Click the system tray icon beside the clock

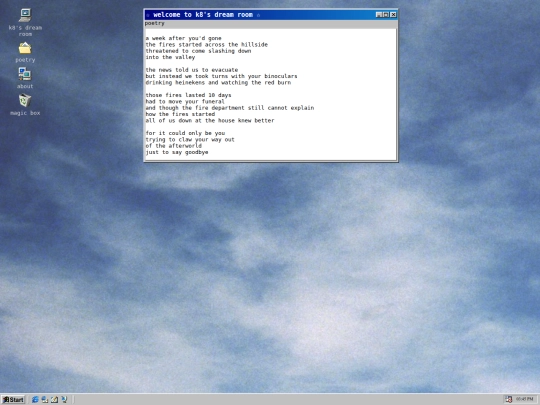click(x=509, y=399)
